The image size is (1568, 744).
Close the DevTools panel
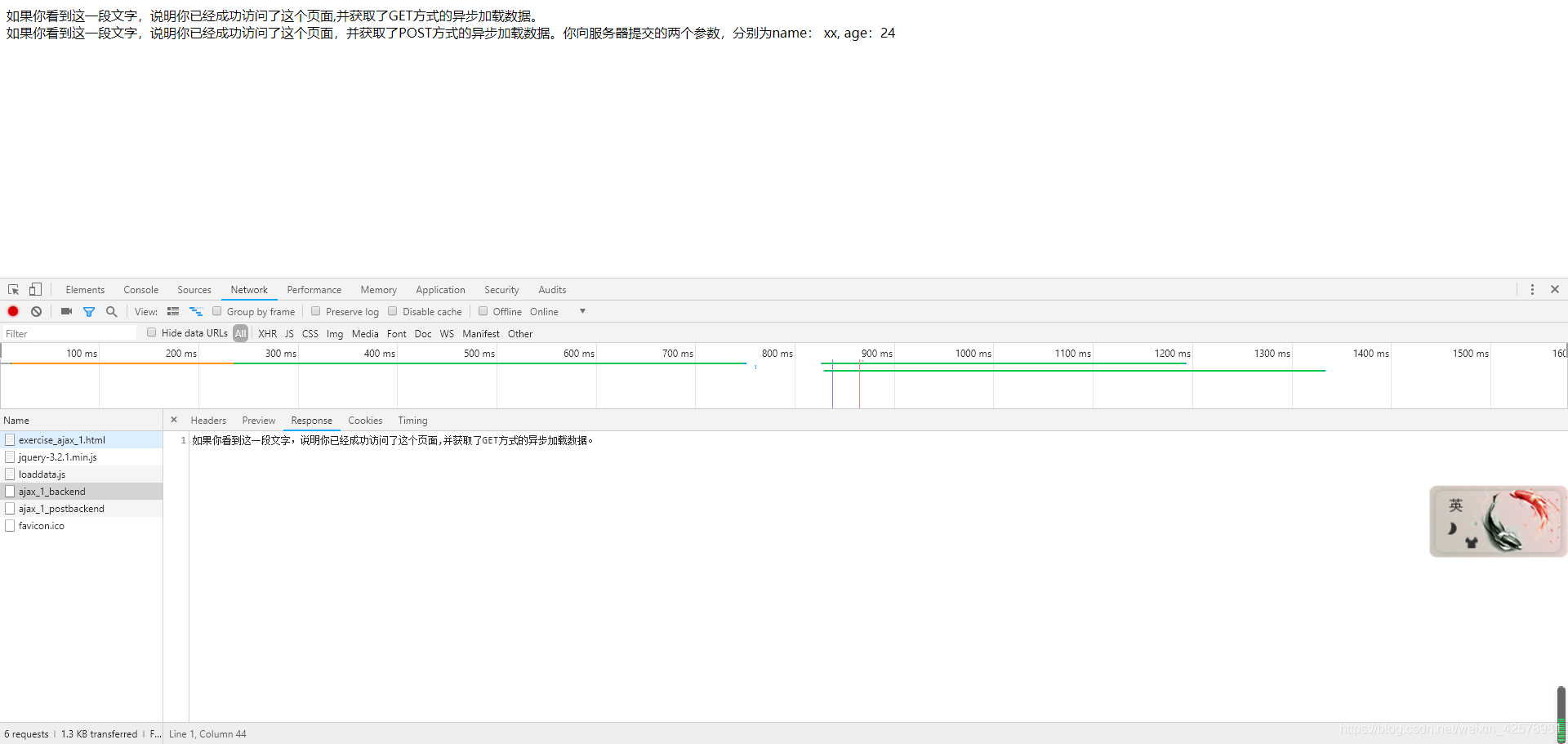point(1555,289)
